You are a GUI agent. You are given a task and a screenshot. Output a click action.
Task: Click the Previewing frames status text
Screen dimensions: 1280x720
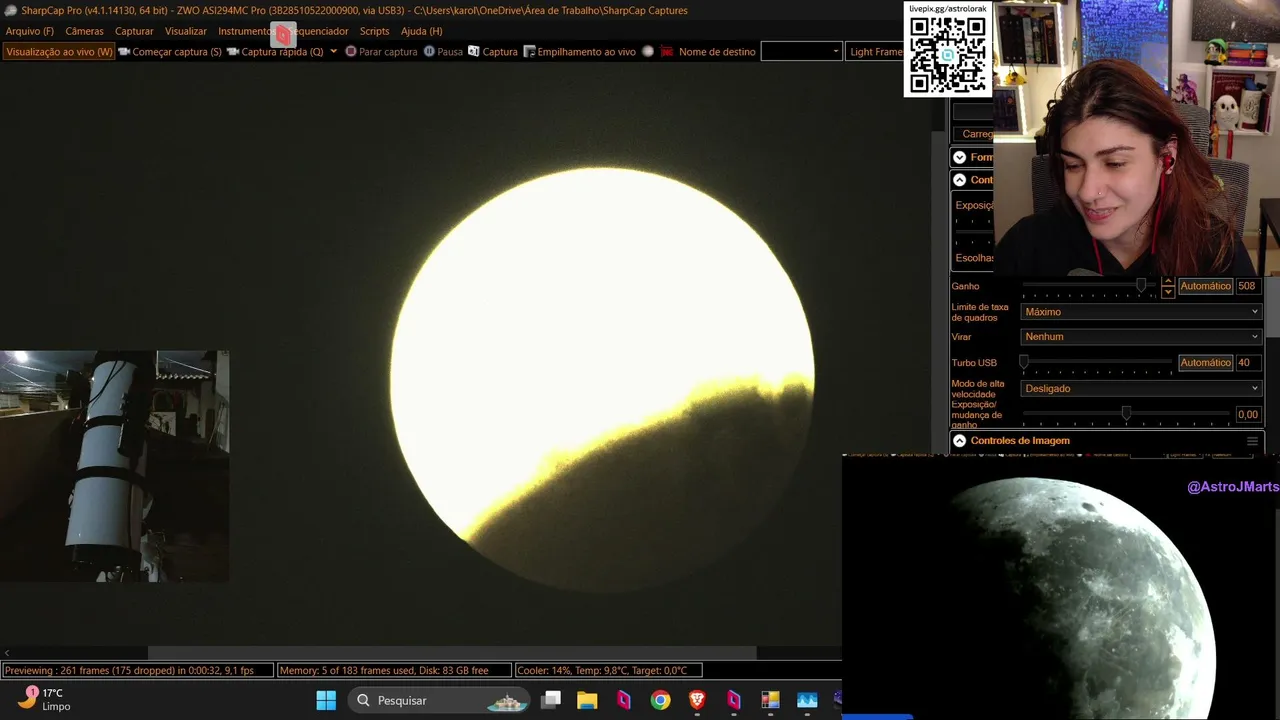(x=137, y=670)
